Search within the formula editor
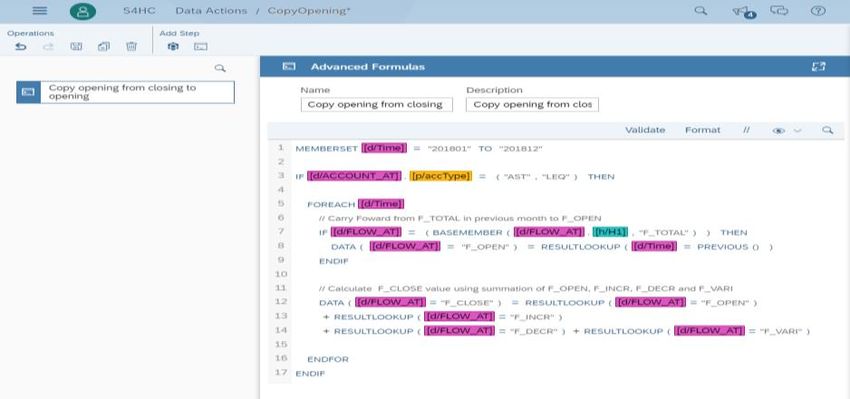 (x=827, y=130)
